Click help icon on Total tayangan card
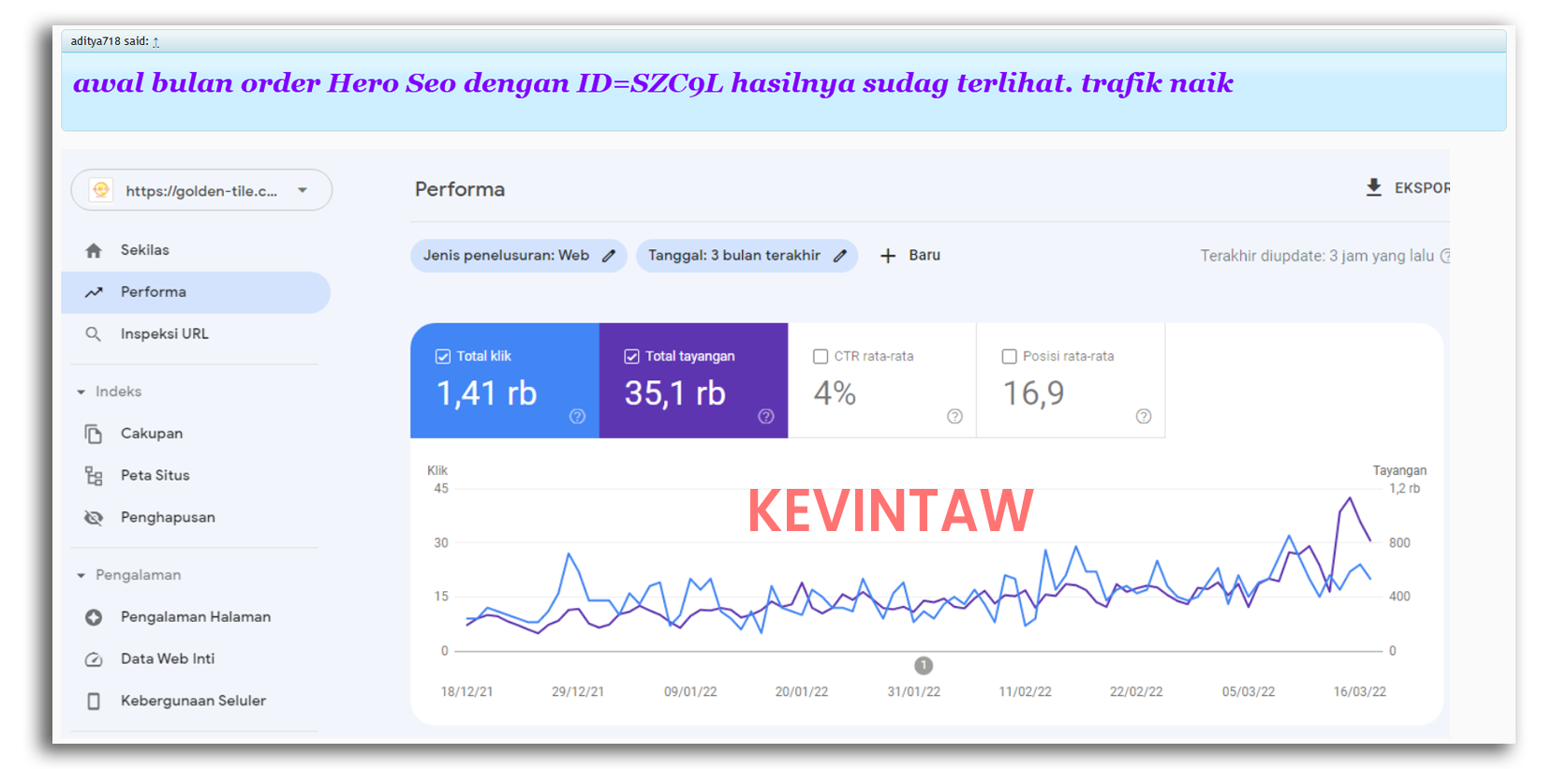1568x769 pixels. 766,416
